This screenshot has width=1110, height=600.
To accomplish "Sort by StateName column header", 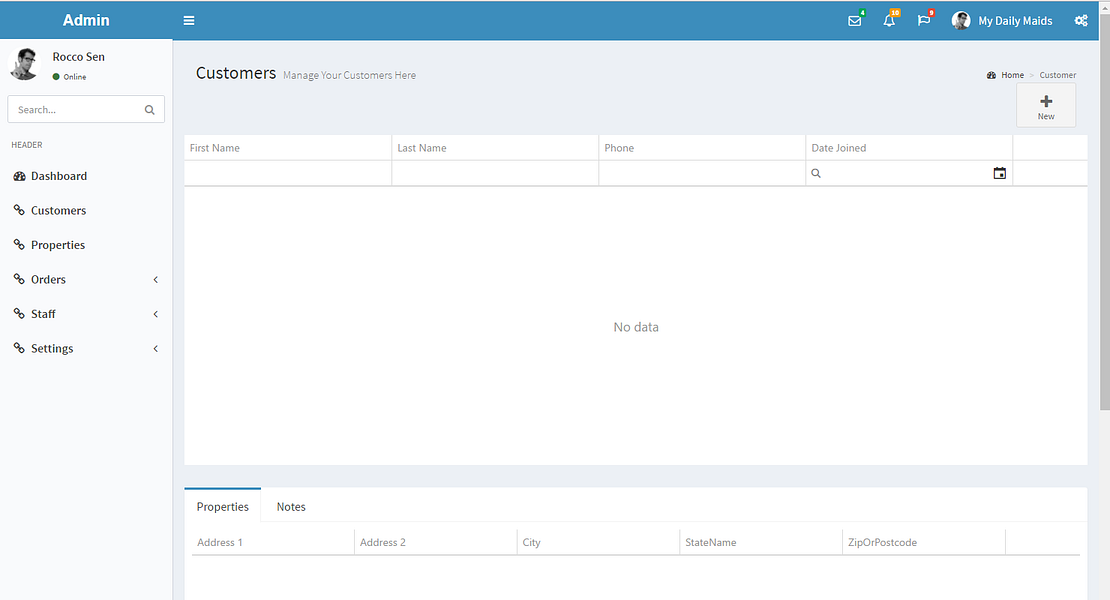I will coord(761,542).
